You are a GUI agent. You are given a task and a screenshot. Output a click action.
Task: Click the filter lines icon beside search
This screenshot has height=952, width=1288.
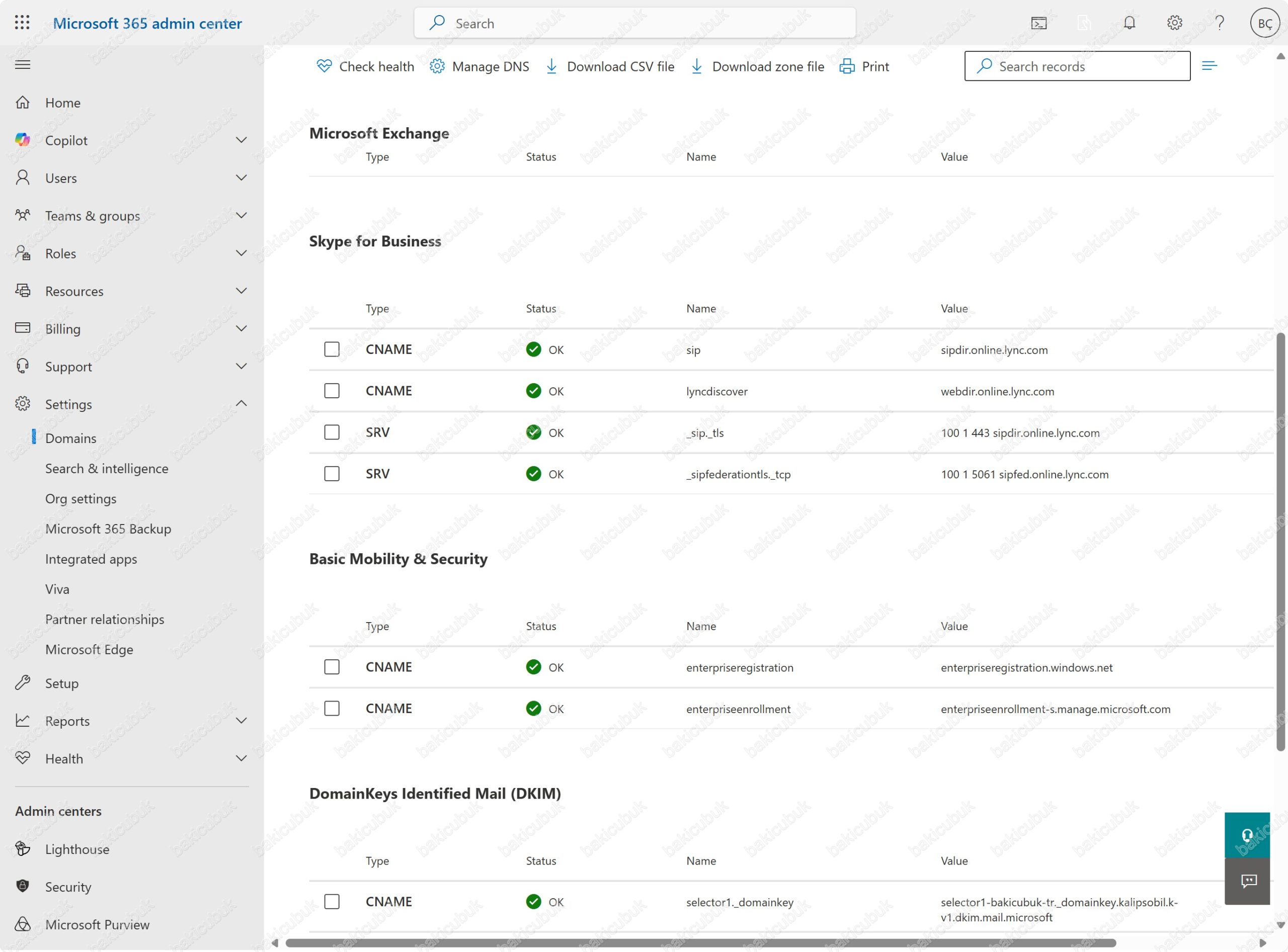click(x=1209, y=66)
